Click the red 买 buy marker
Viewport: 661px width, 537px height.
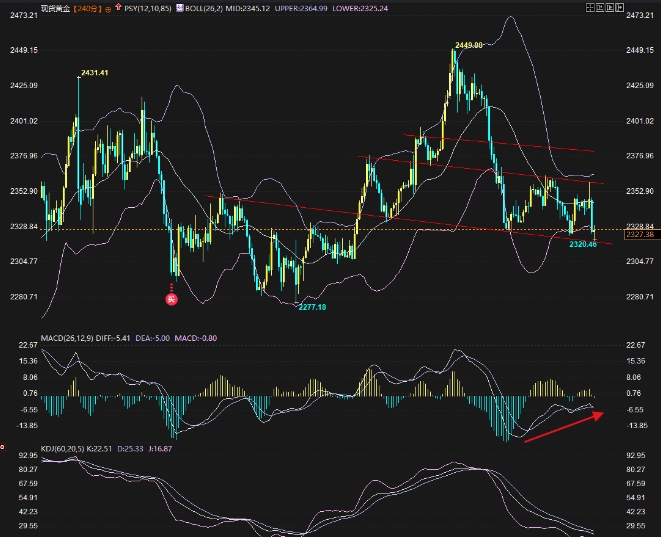171,299
